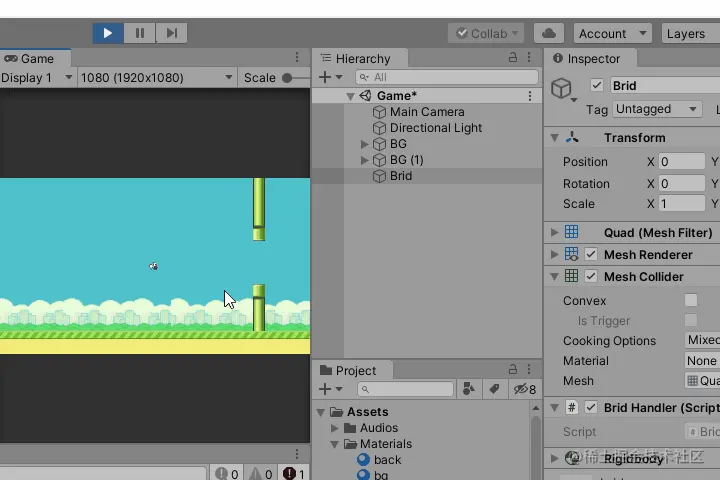Open the Project panel three-dot menu
Screen dimensions: 720x480
pos(529,369)
